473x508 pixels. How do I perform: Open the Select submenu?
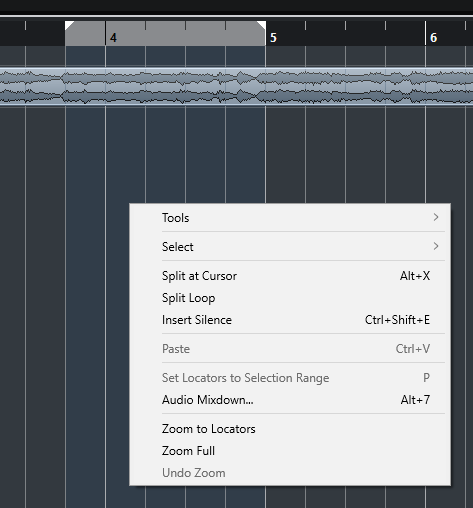coord(290,247)
